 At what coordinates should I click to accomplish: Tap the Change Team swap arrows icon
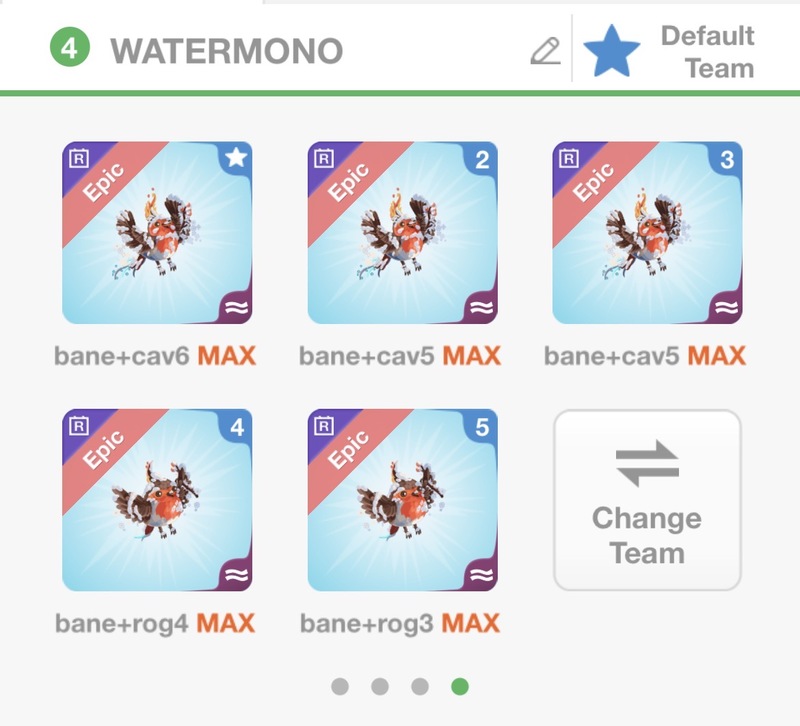[x=647, y=463]
